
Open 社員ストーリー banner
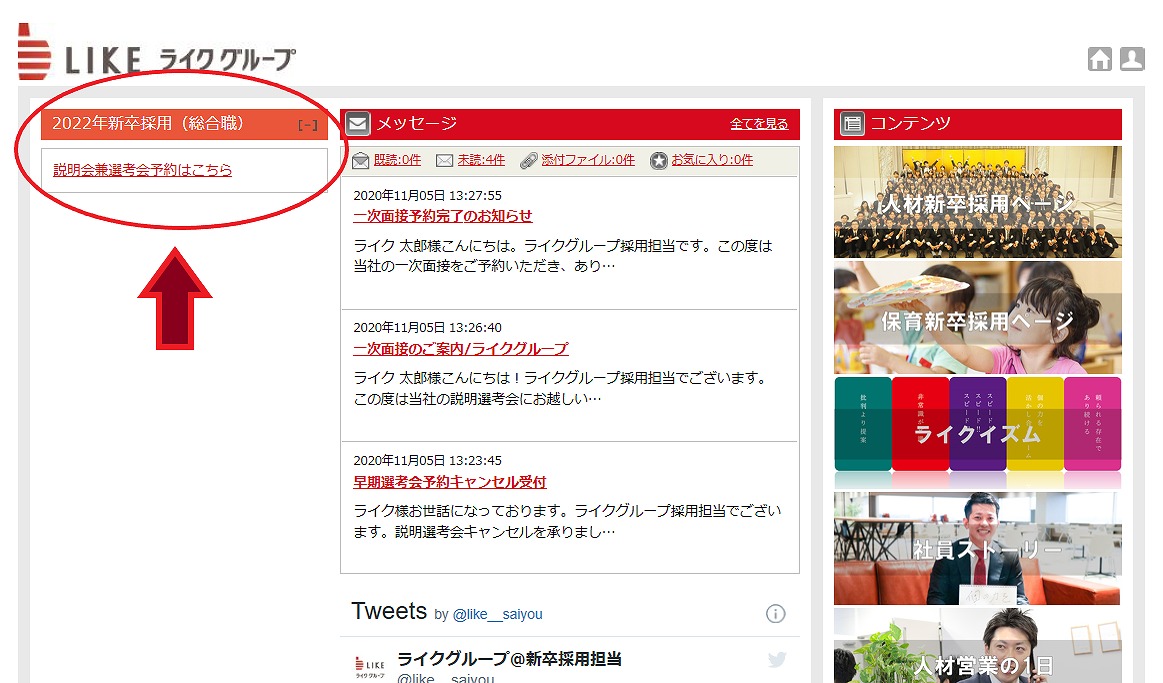point(978,548)
